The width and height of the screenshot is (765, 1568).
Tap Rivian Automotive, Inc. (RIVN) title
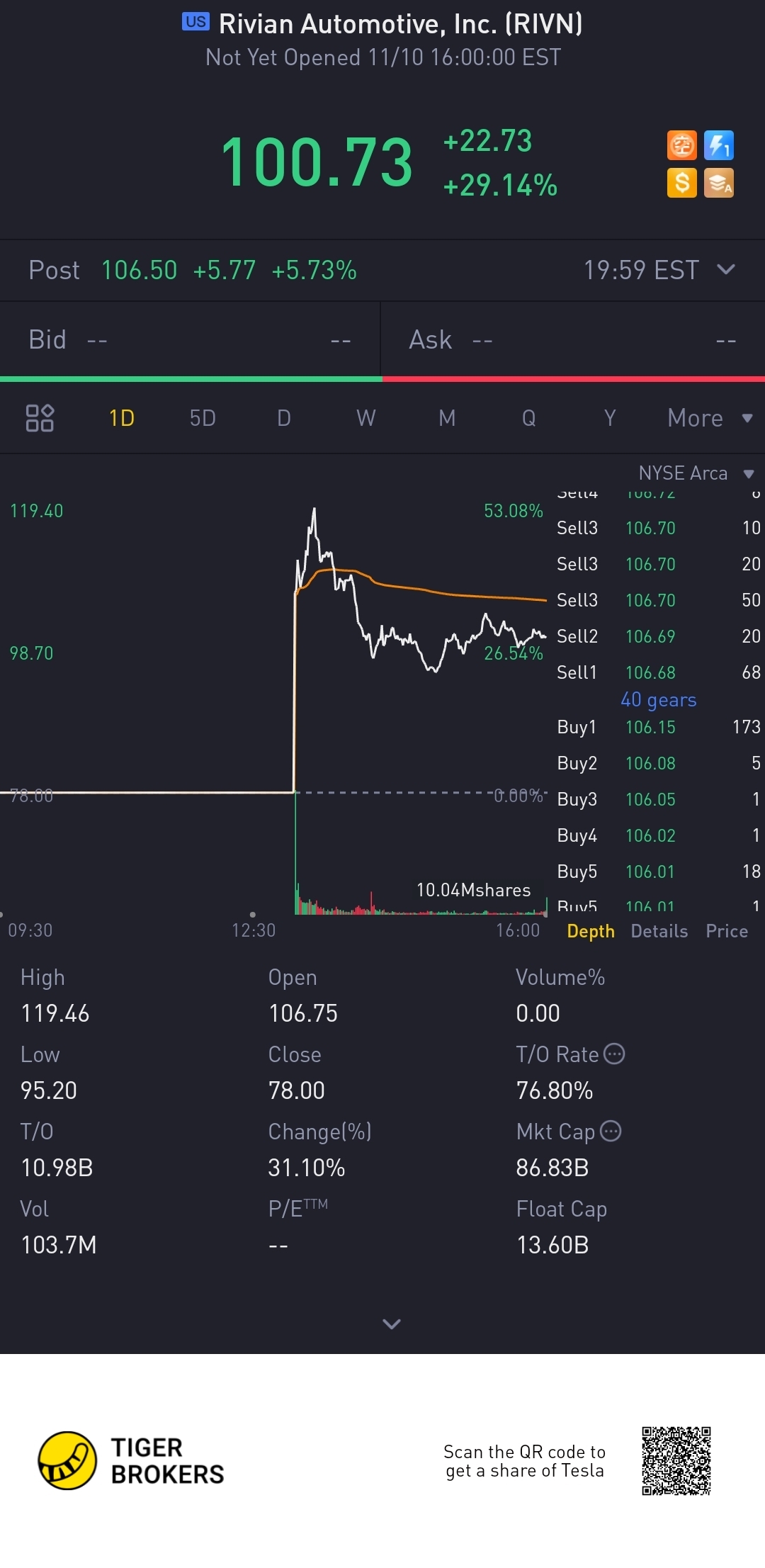point(401,24)
